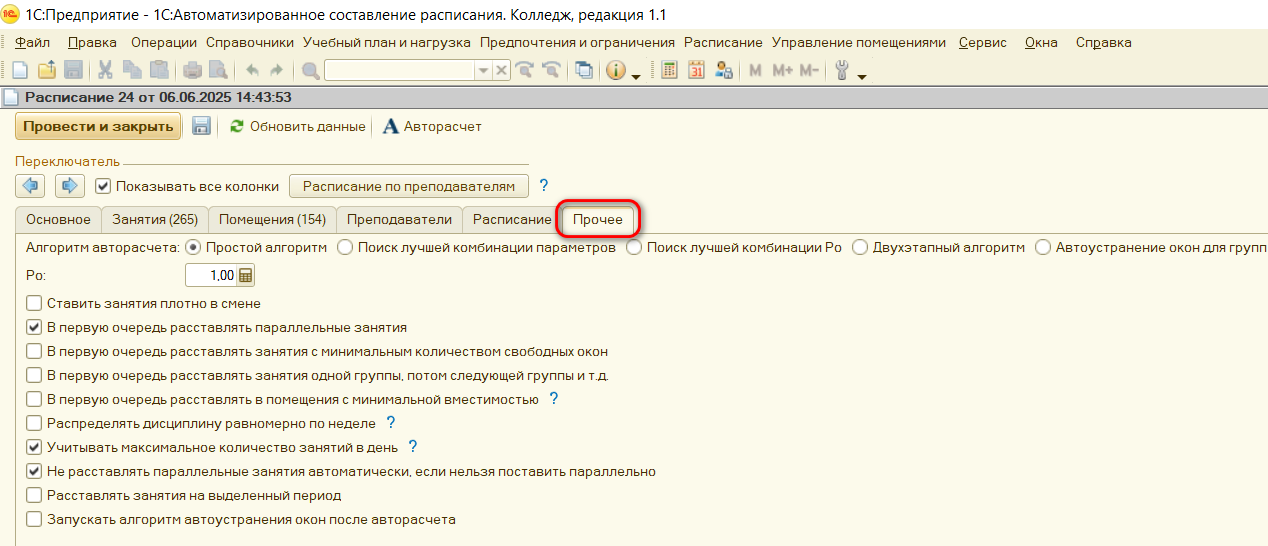Expand the toolbar search field dropdown arrow

click(x=483, y=70)
